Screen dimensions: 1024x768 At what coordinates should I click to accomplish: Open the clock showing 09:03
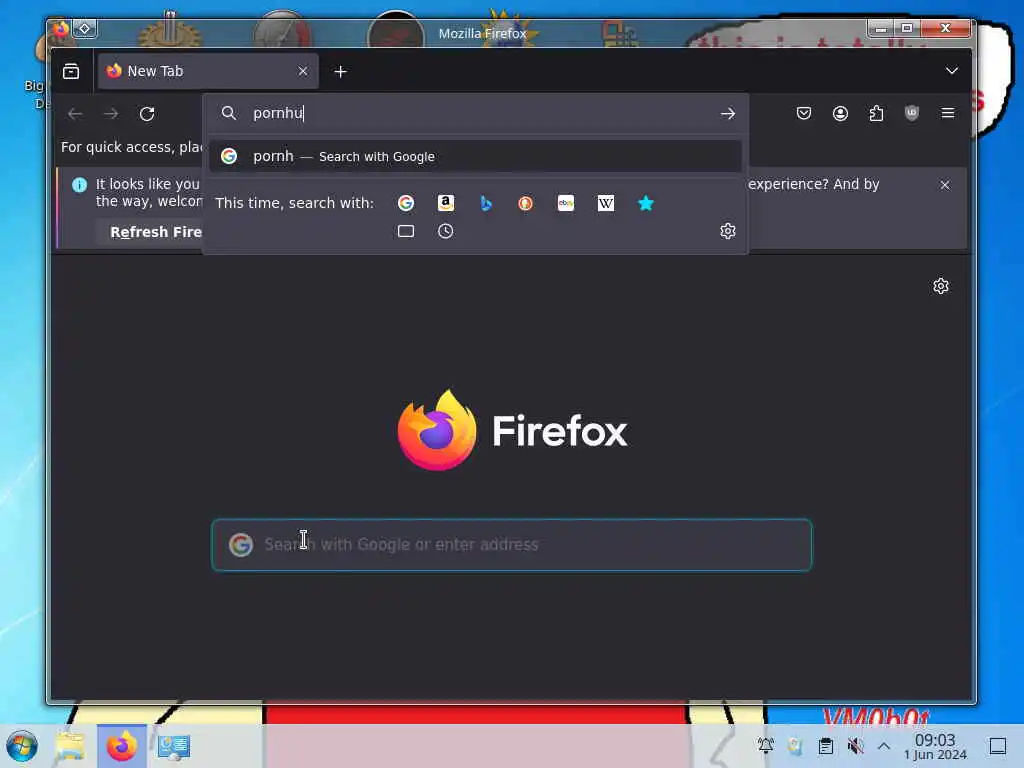coord(935,746)
